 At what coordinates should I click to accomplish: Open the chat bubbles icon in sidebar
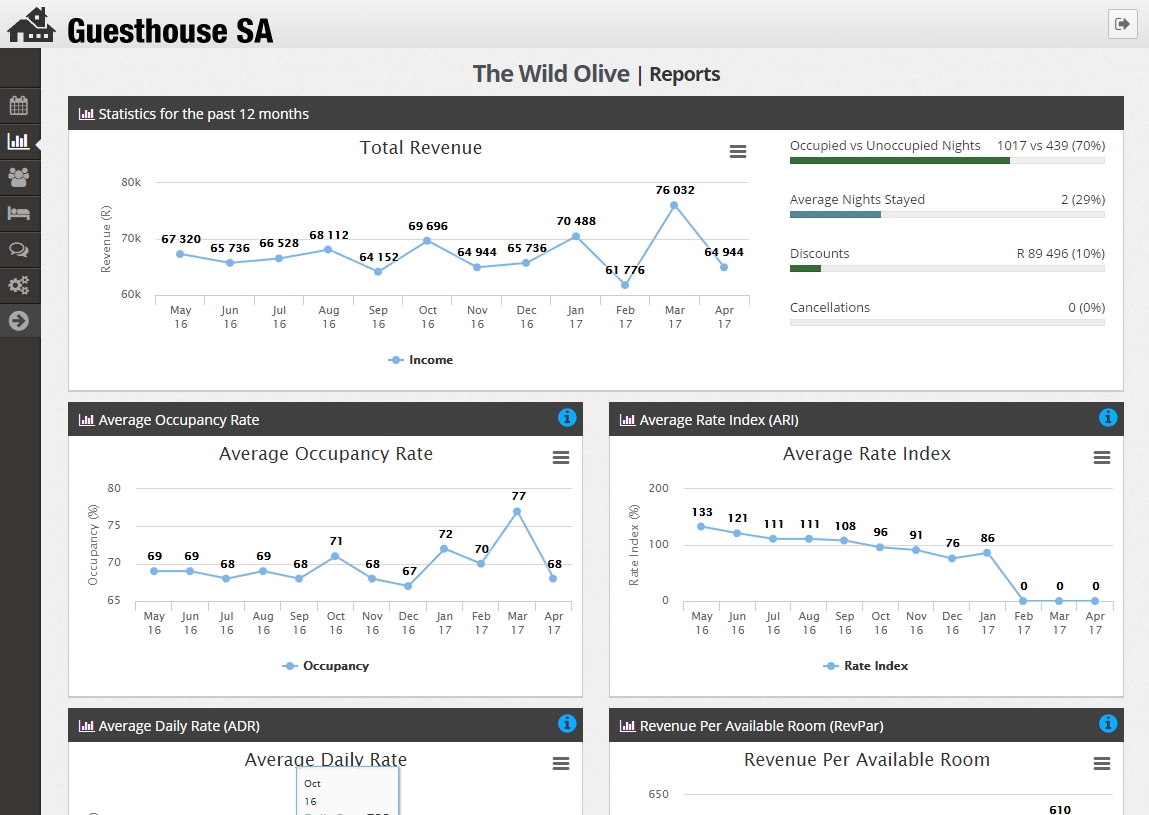[19, 249]
